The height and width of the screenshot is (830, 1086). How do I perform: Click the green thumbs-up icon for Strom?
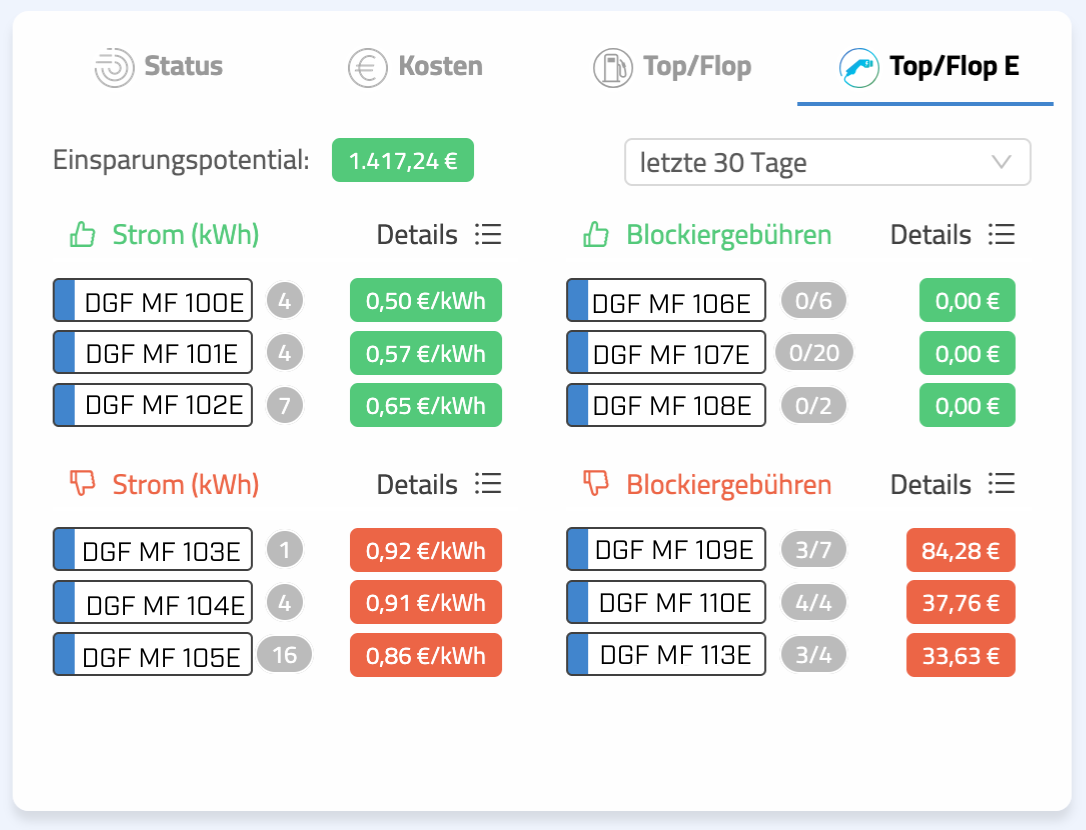pyautogui.click(x=82, y=236)
